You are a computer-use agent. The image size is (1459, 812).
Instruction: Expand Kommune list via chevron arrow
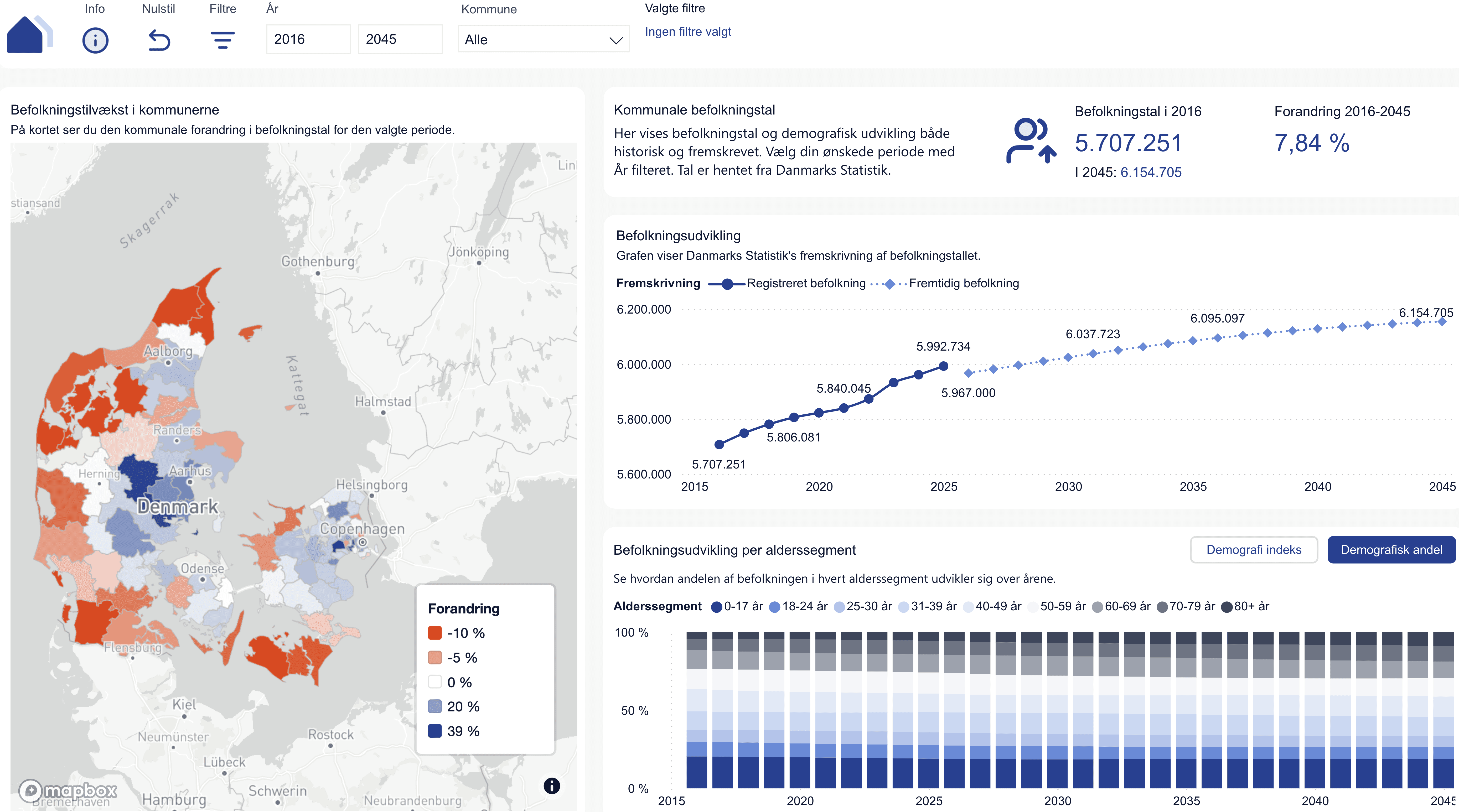[x=616, y=40]
